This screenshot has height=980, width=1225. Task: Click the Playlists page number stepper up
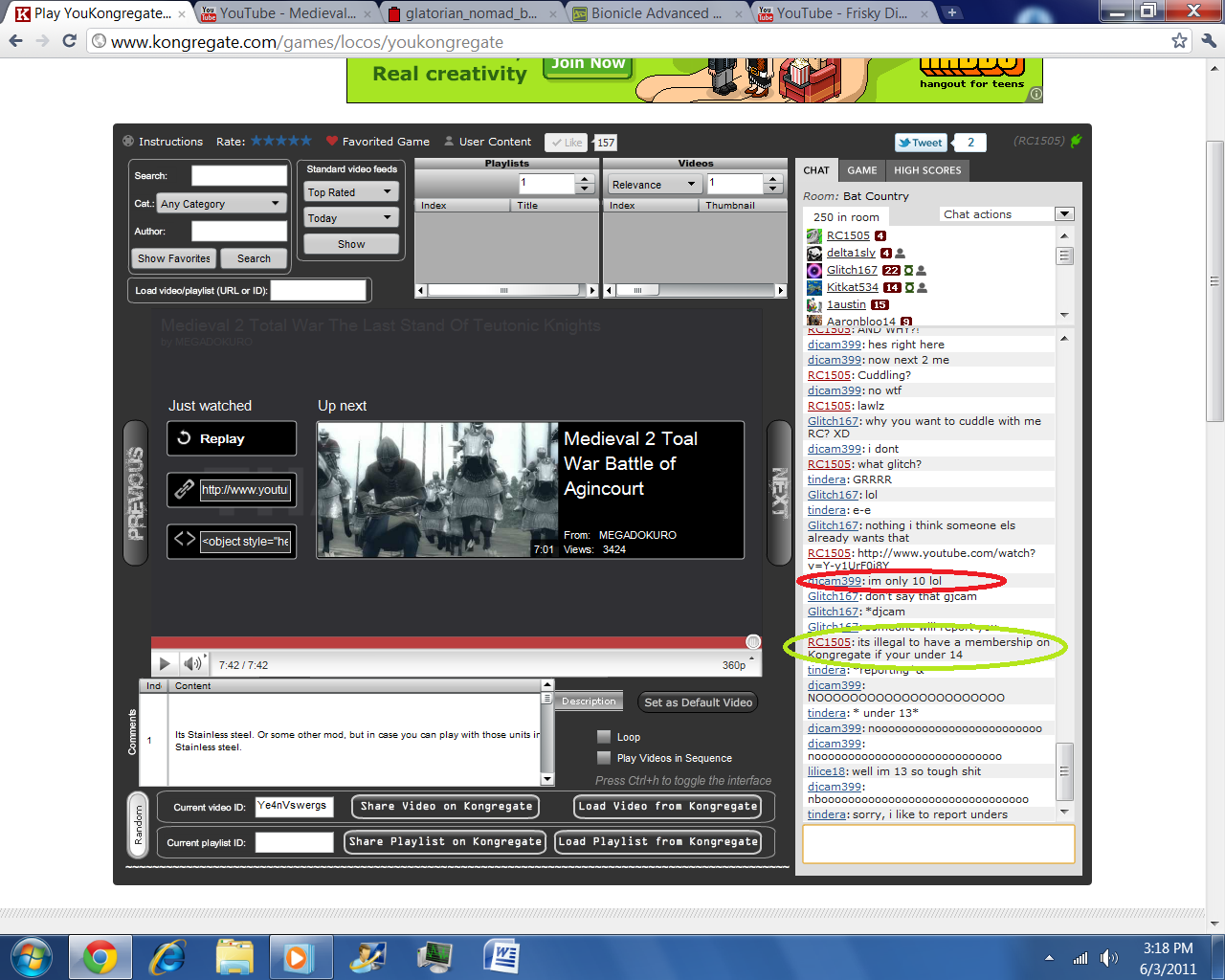pyautogui.click(x=585, y=179)
